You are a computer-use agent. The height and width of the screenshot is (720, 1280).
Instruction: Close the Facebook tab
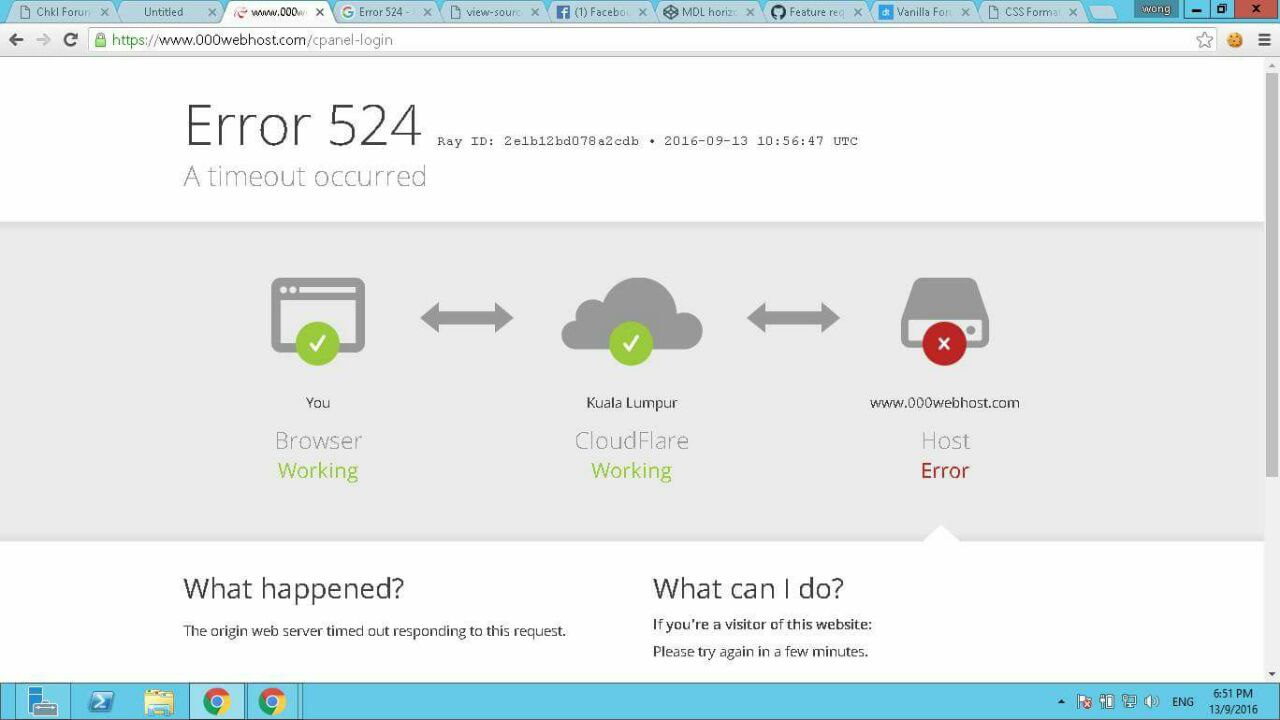coord(642,12)
